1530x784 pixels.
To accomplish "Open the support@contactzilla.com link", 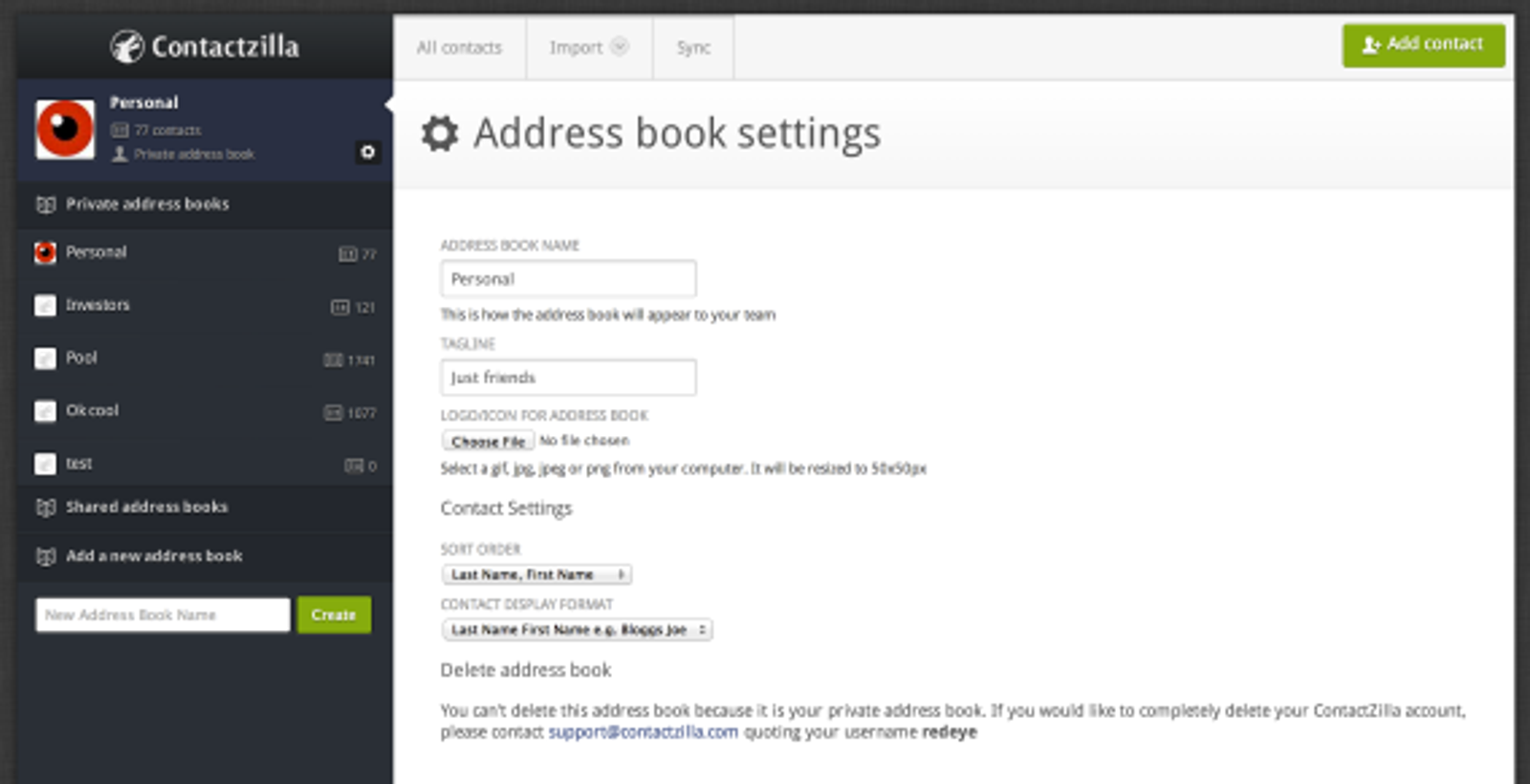I will pos(643,732).
